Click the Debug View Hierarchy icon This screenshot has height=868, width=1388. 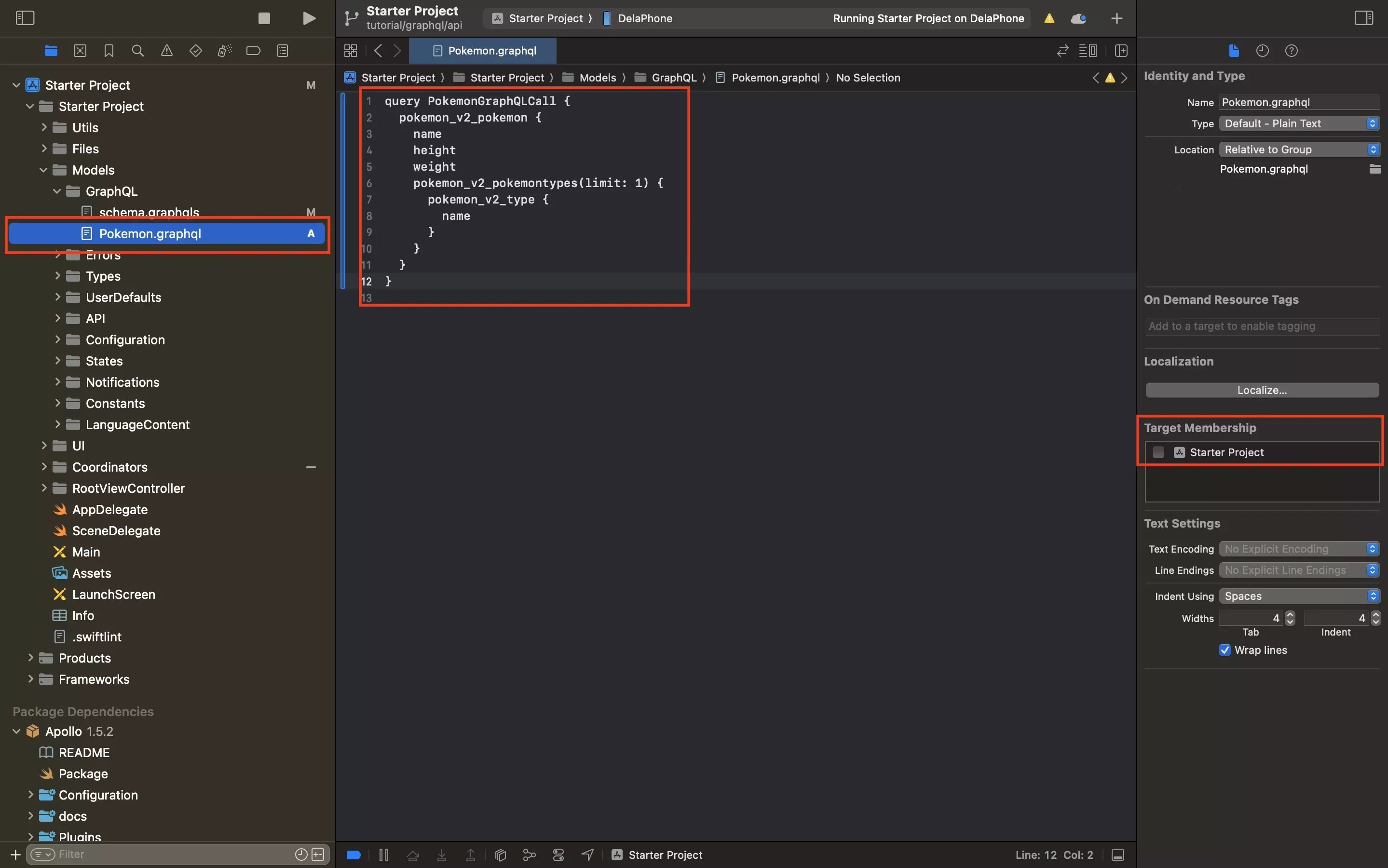pos(500,855)
